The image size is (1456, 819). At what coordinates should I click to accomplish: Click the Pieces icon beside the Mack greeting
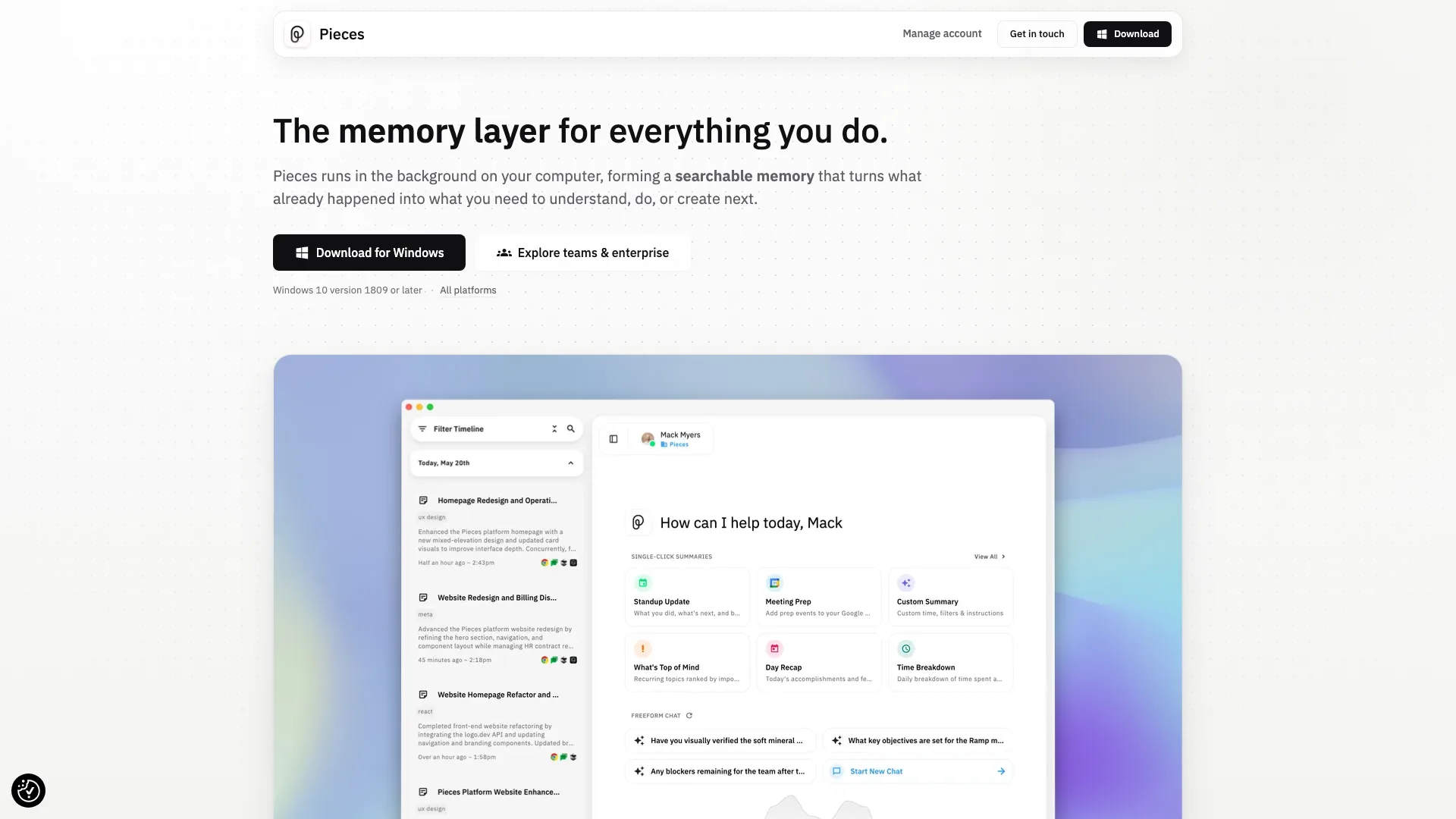639,522
